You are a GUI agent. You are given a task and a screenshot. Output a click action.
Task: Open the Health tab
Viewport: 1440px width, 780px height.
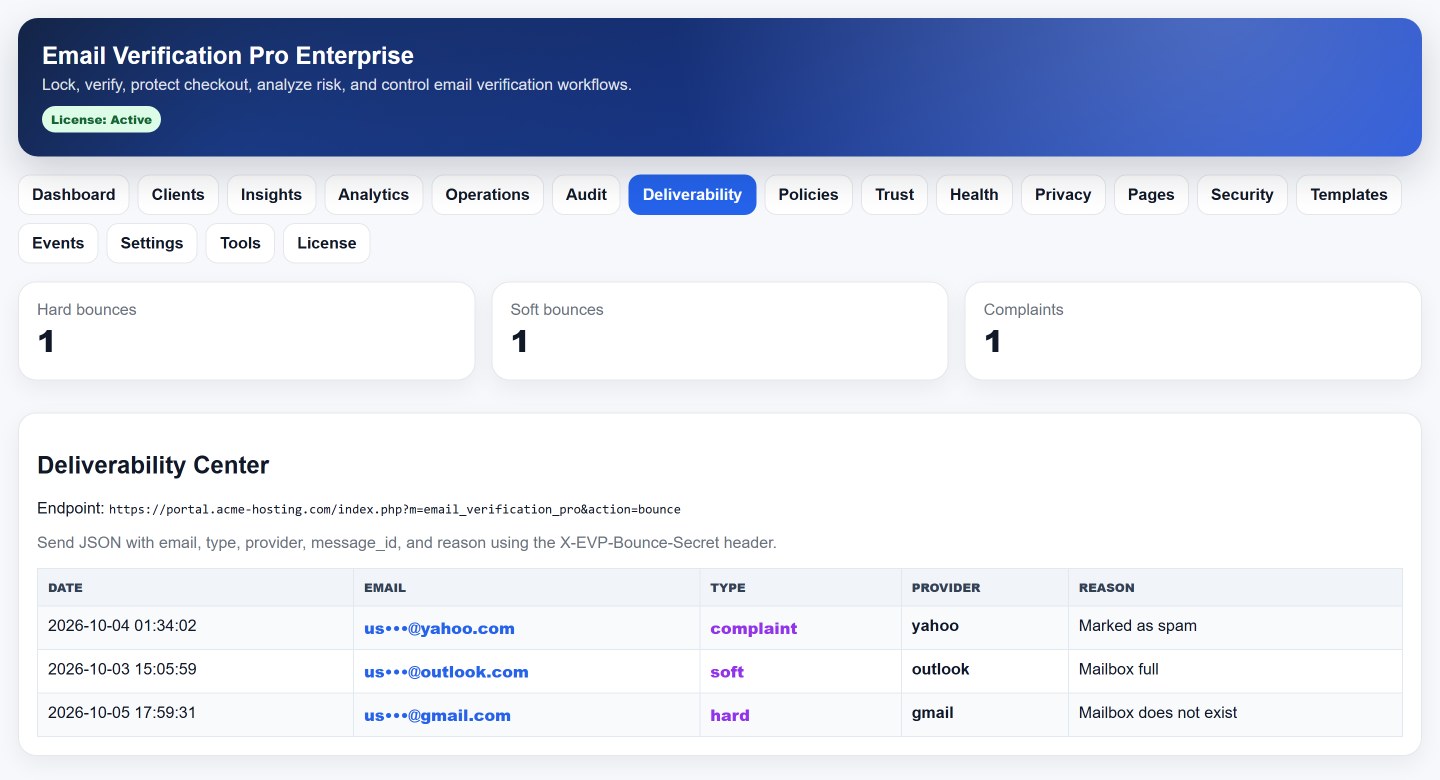(x=974, y=195)
